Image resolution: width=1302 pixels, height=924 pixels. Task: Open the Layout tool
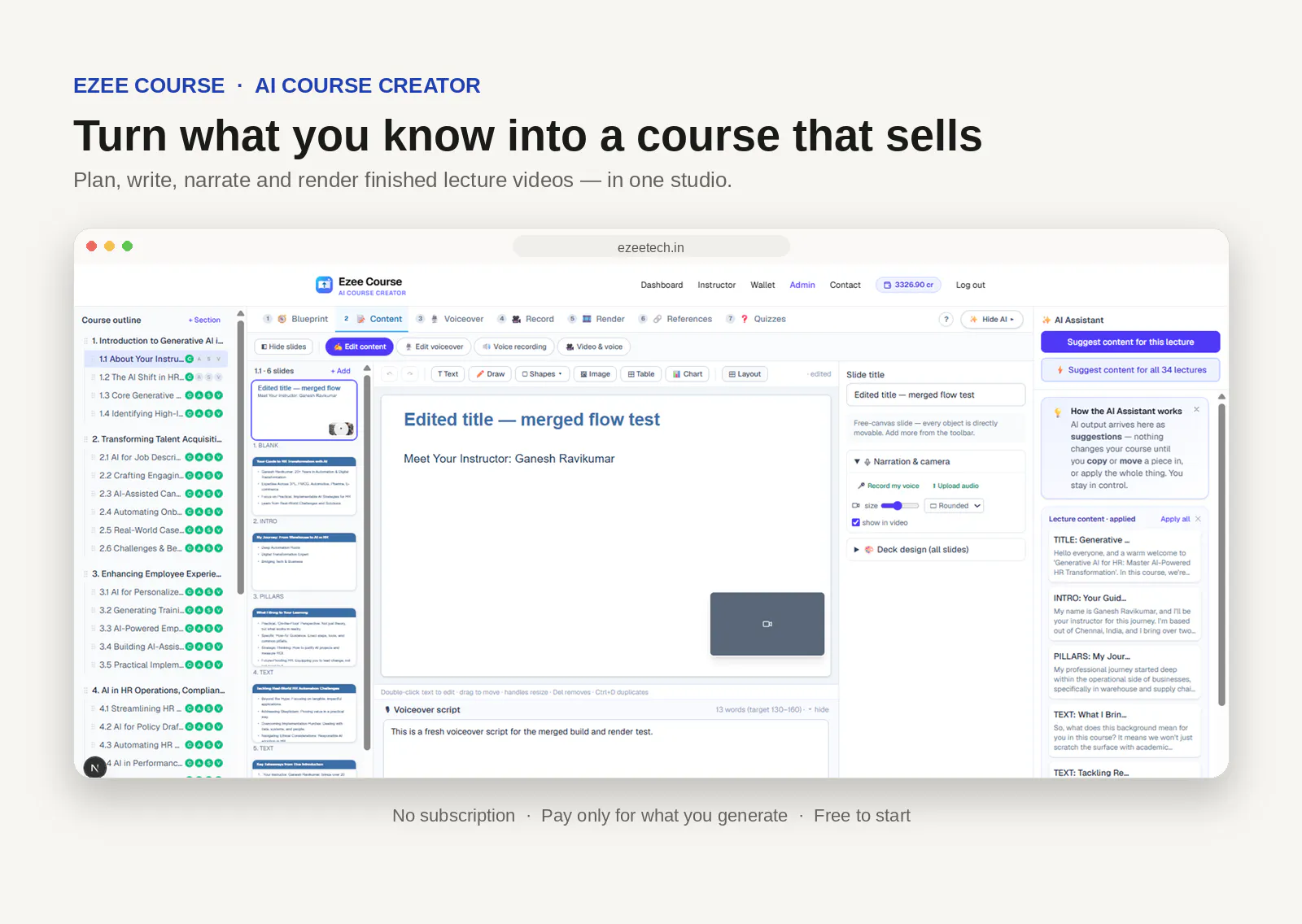(745, 374)
